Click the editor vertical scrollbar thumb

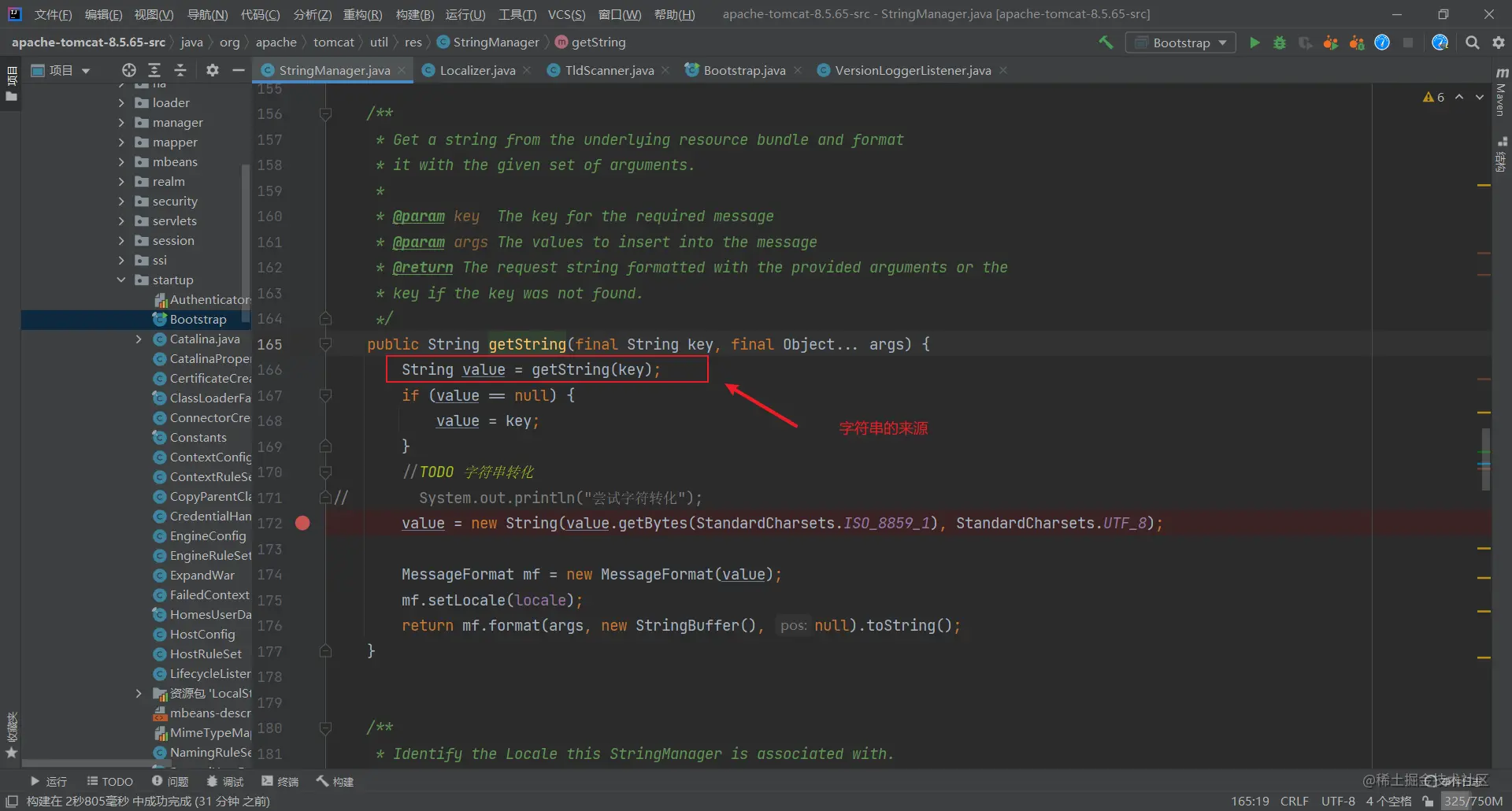(1485, 459)
